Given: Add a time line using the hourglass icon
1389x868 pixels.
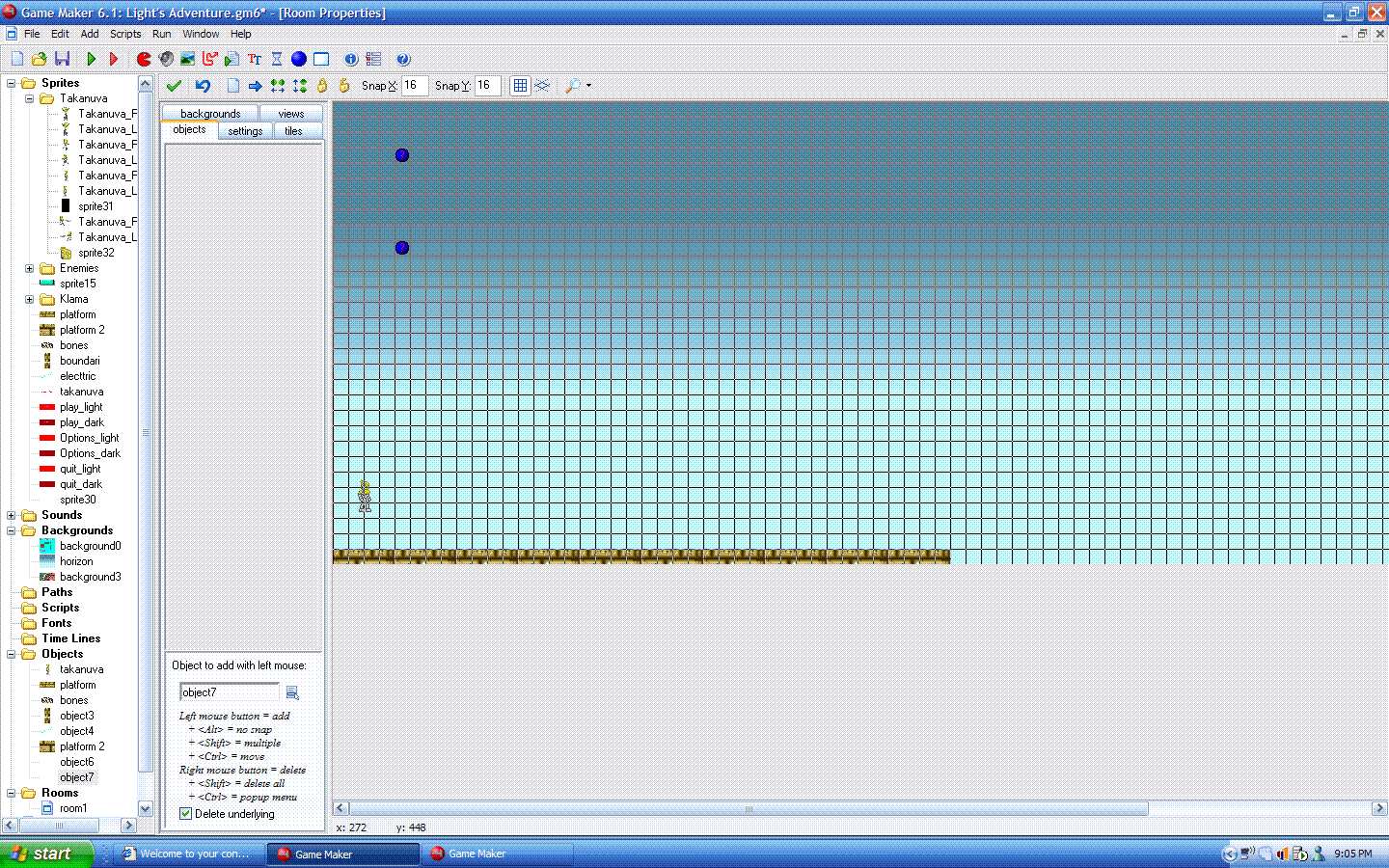Looking at the screenshot, I should tap(277, 59).
